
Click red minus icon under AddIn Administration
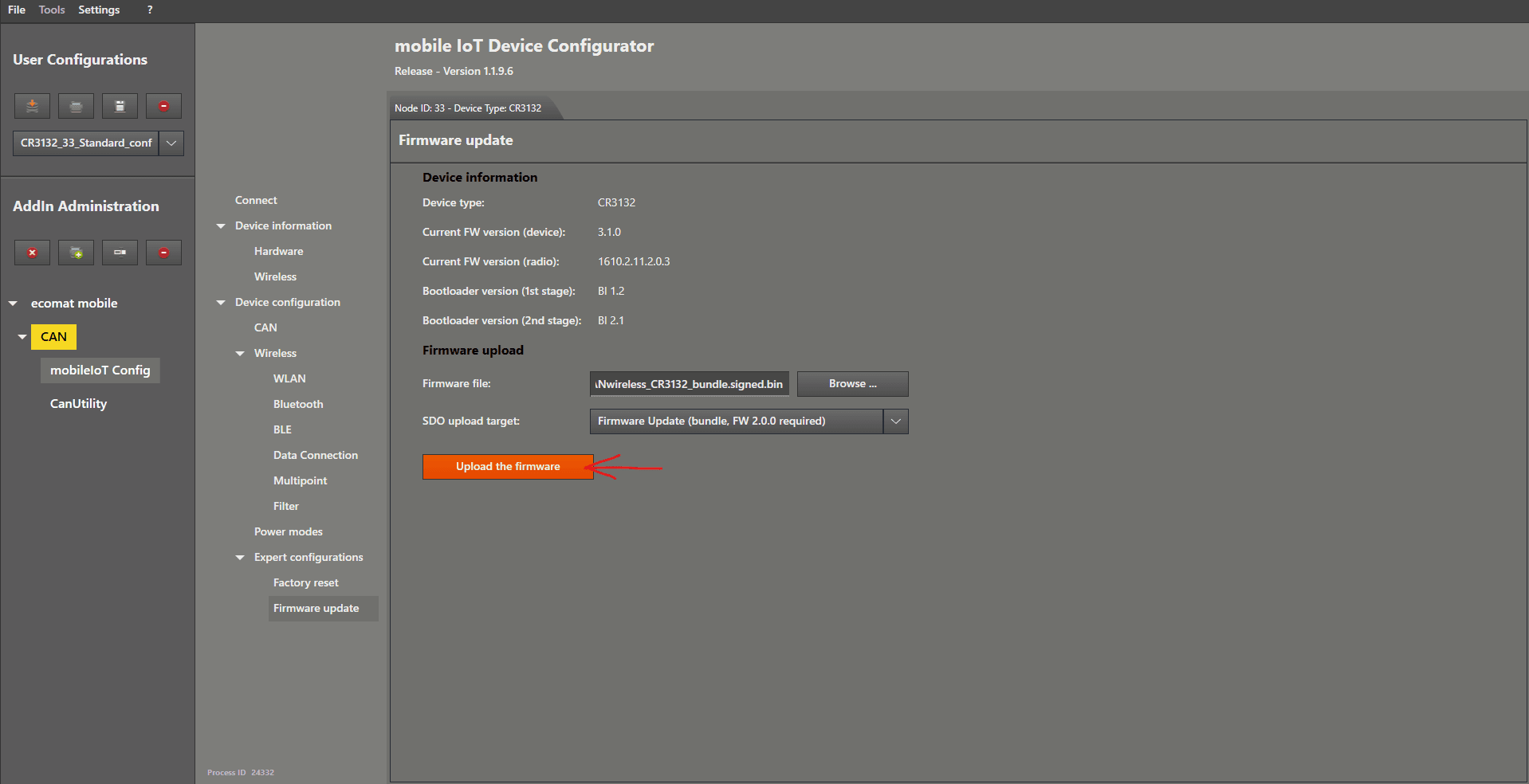click(x=163, y=253)
